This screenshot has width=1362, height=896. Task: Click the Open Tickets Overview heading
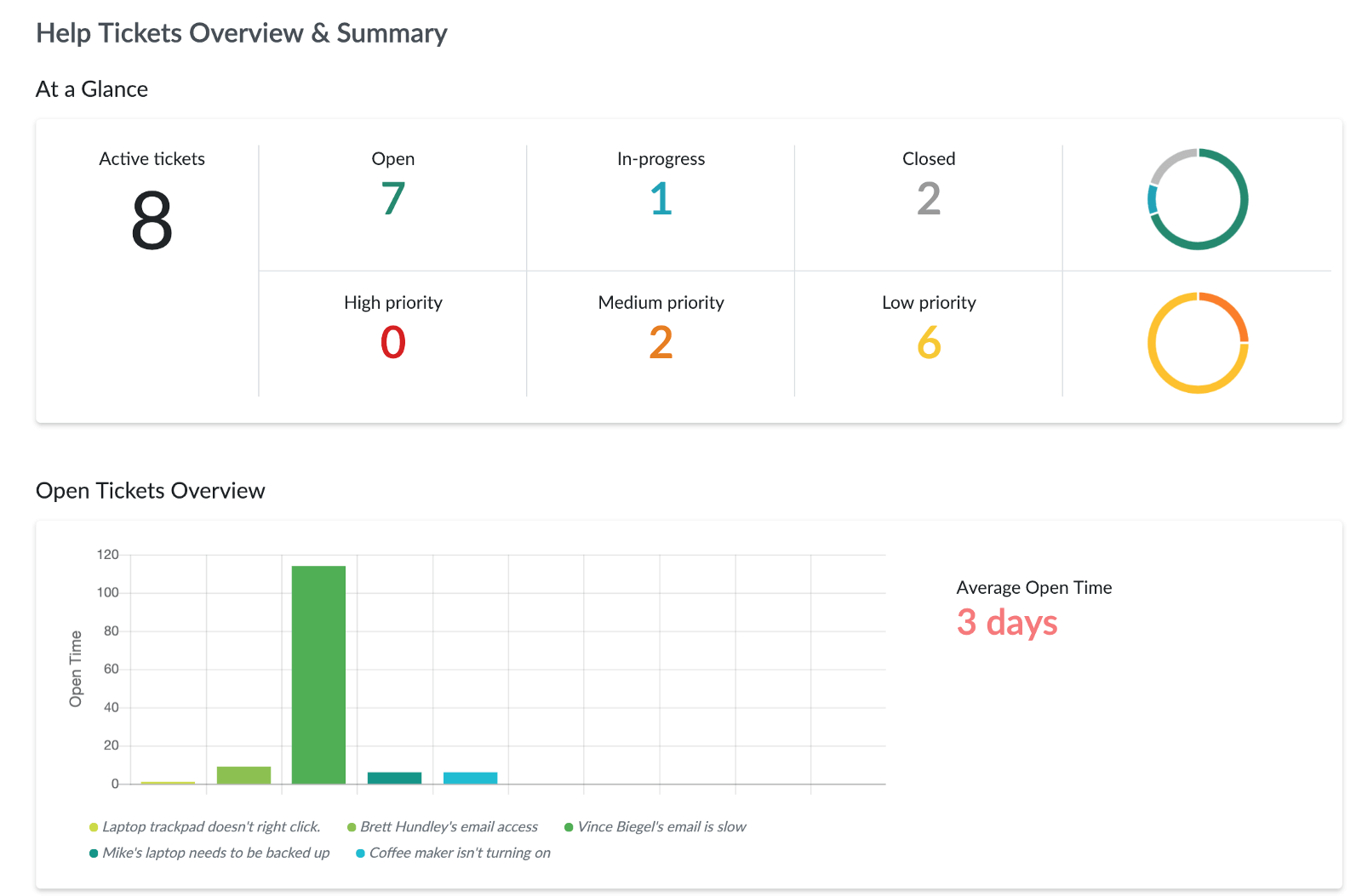pyautogui.click(x=151, y=491)
